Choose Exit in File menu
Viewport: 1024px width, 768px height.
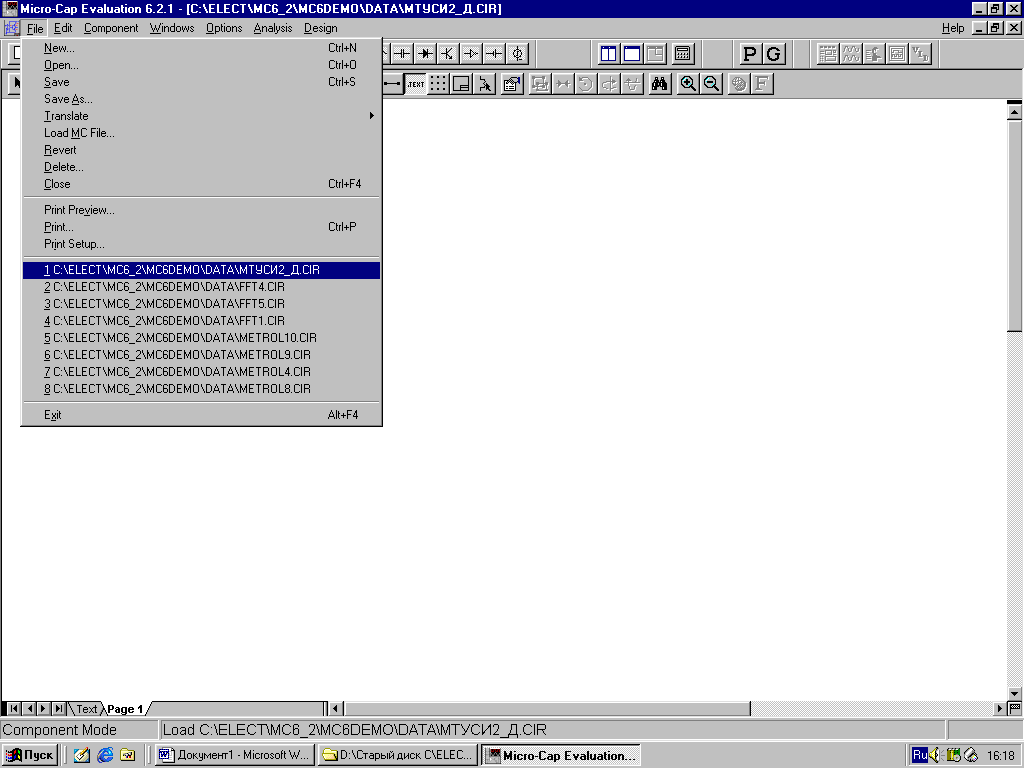point(201,415)
